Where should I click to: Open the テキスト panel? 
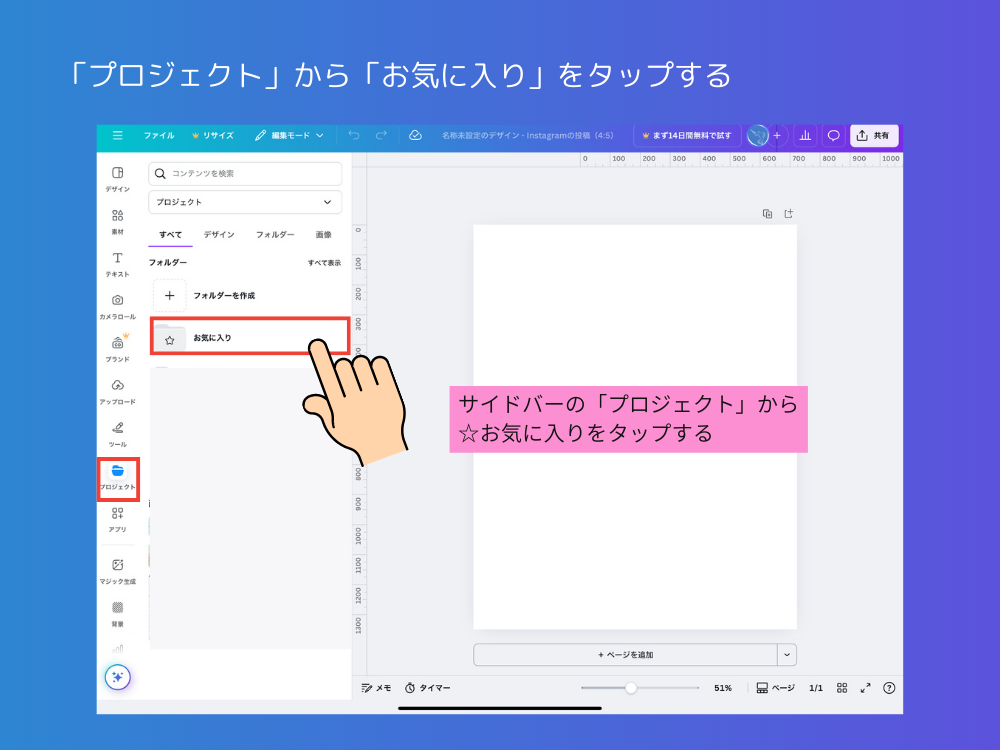(117, 263)
